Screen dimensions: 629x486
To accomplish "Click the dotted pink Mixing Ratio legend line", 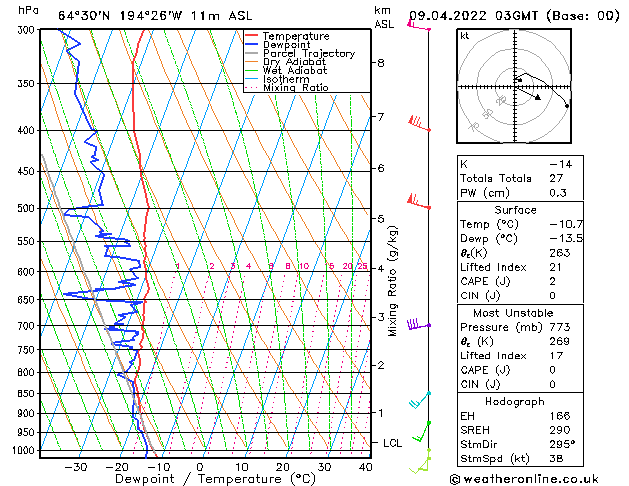I will click(x=252, y=87).
